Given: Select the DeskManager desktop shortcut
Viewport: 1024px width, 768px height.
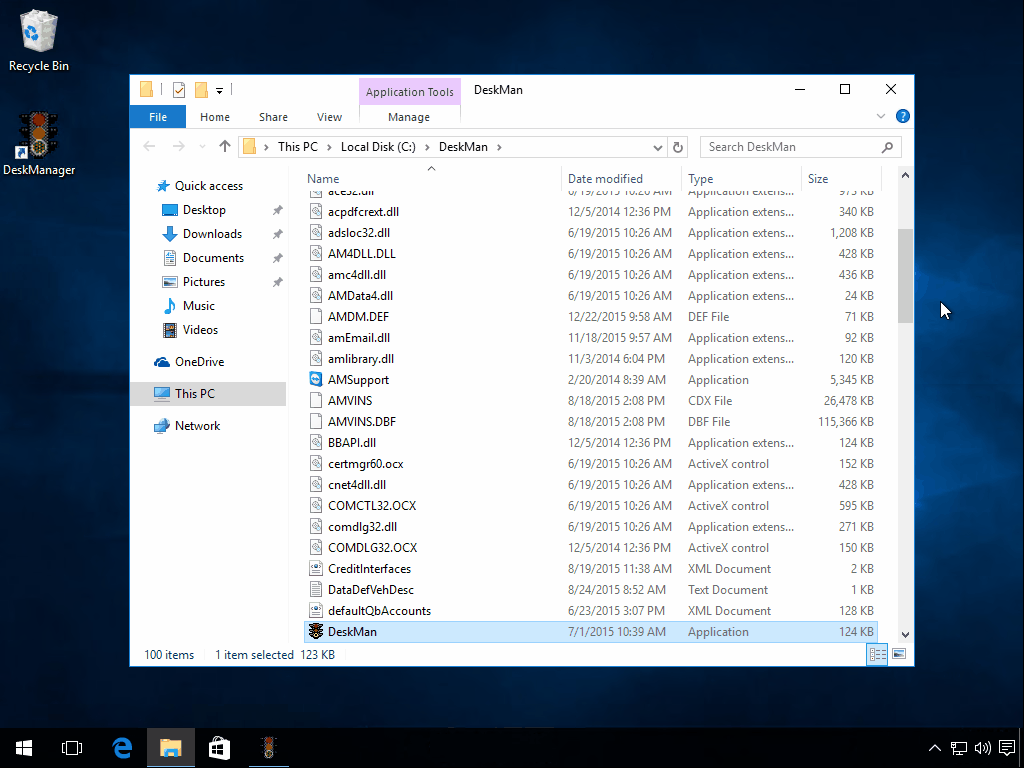Looking at the screenshot, I should (39, 144).
